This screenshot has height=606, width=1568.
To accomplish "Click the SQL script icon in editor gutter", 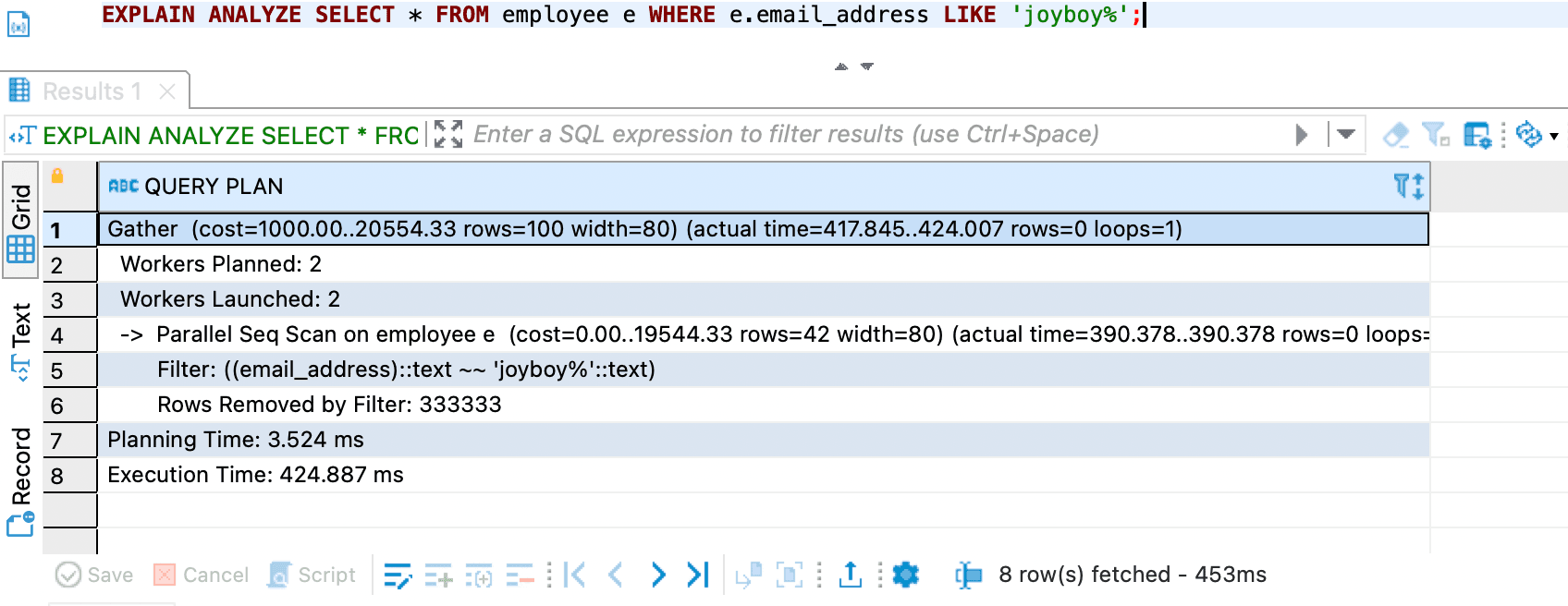I will 18,24.
